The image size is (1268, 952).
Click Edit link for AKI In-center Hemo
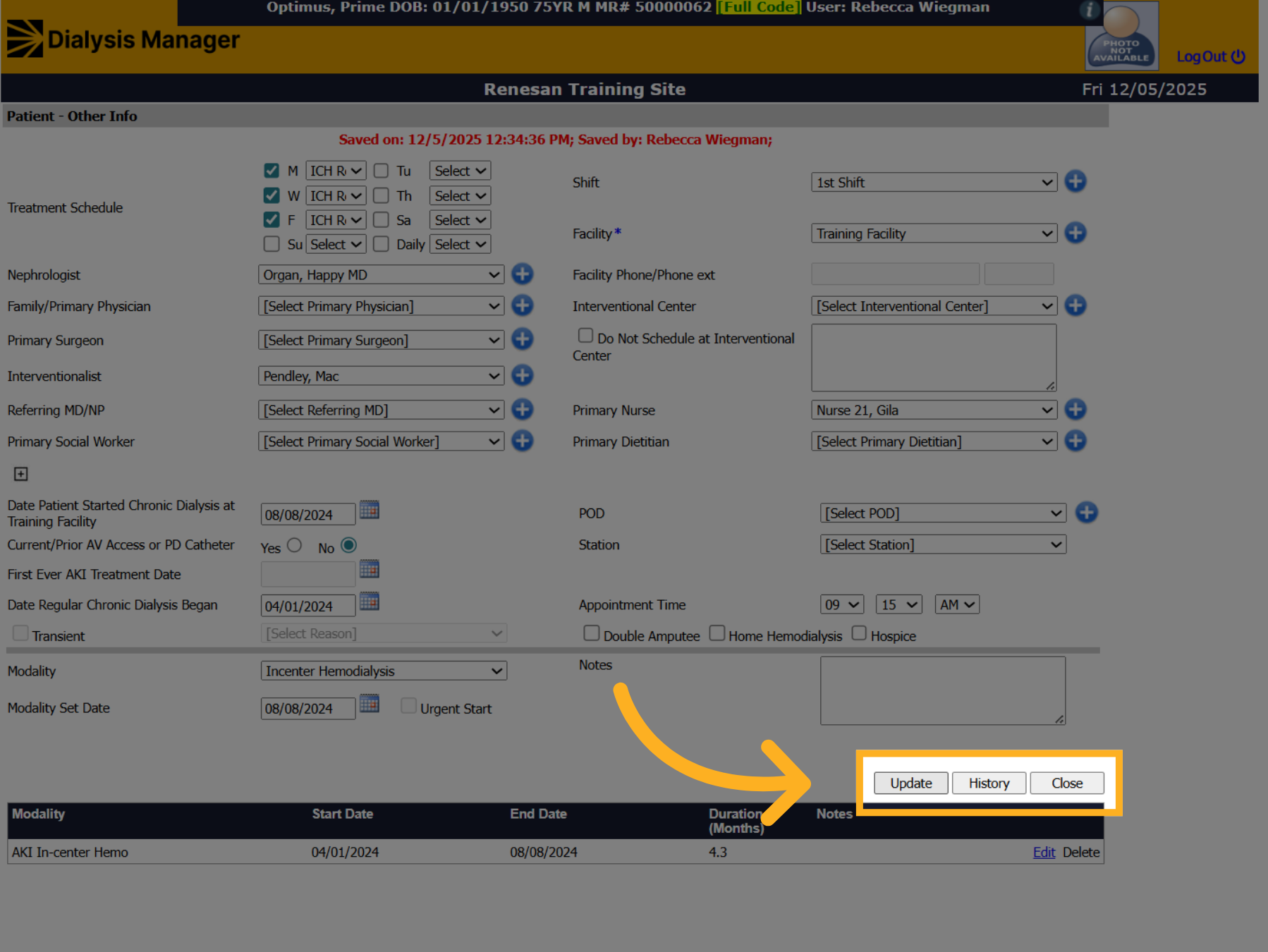(1044, 852)
